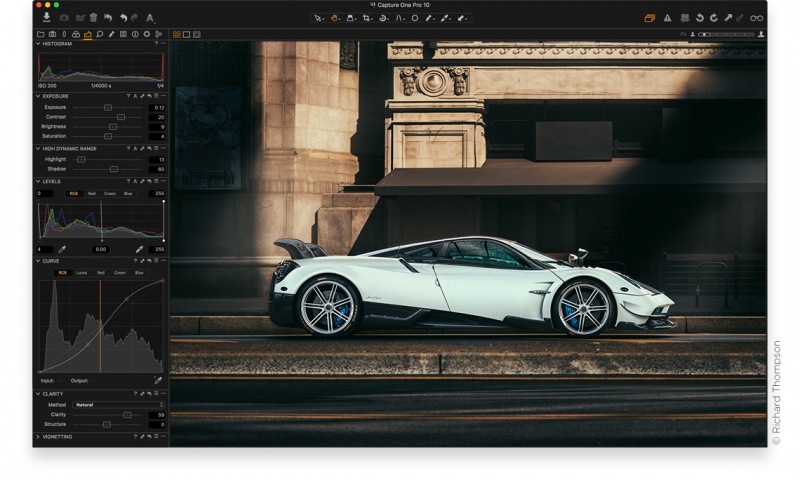Open the proofing glasses icon
The width and height of the screenshot is (800, 480).
click(x=756, y=18)
